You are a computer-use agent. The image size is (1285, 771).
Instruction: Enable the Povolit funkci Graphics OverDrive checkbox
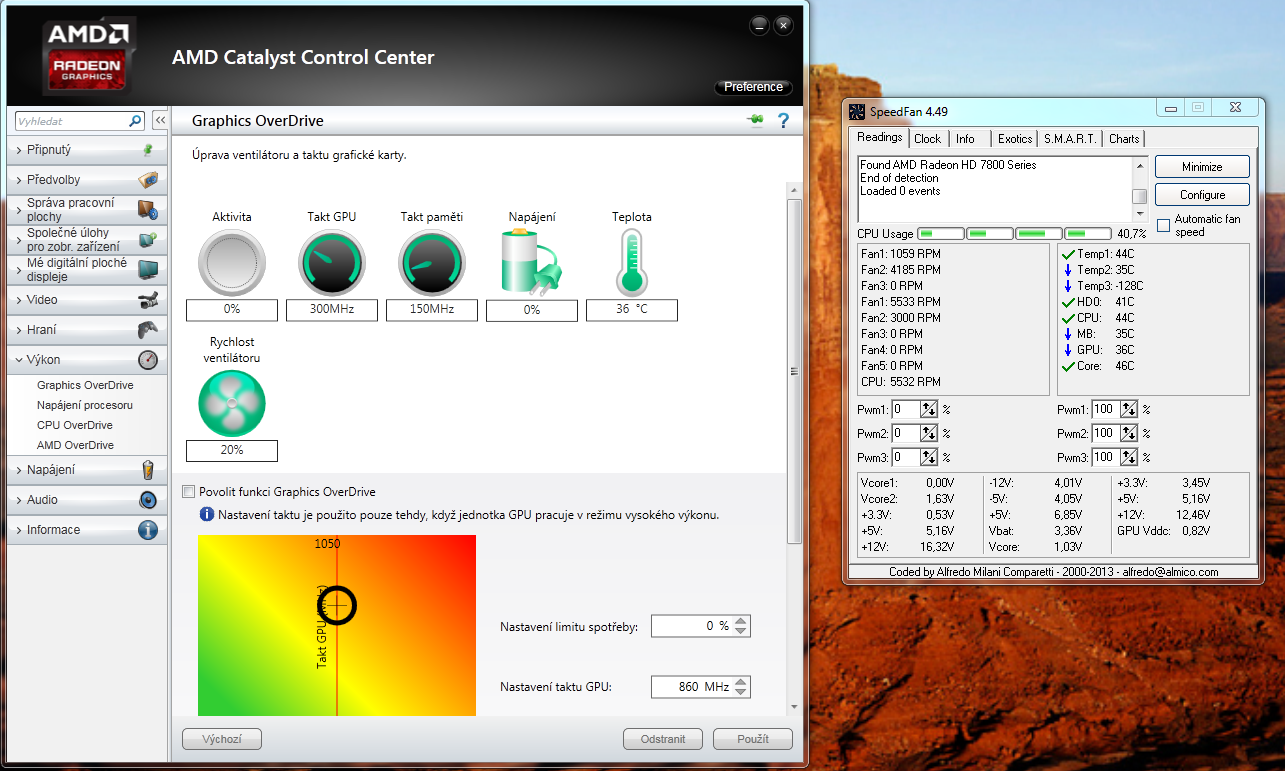tap(189, 492)
